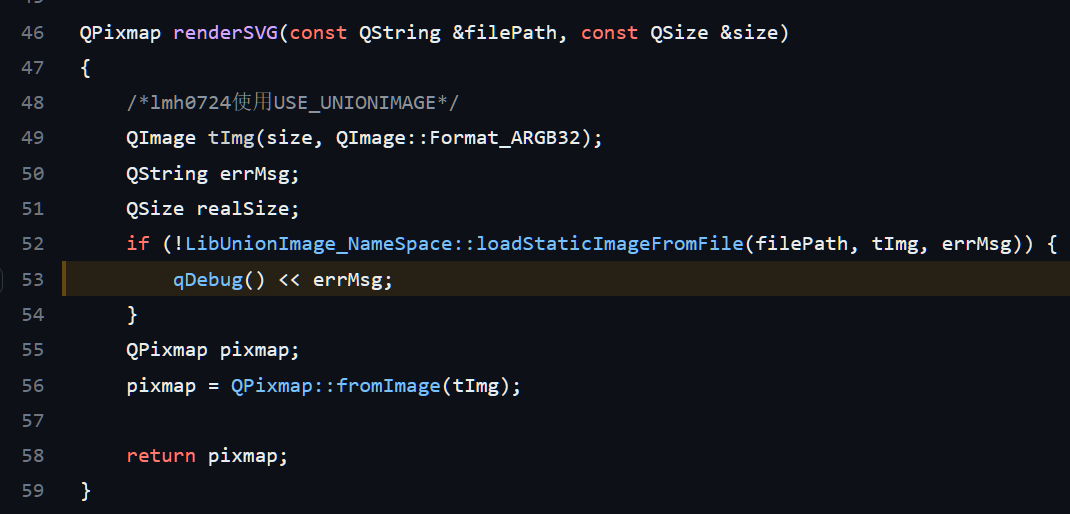
Task: Click the return keyword
Action: click(x=161, y=456)
